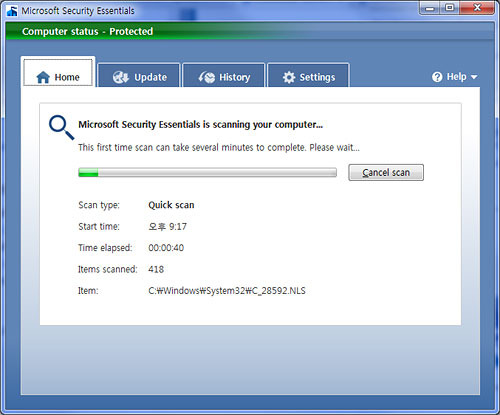Click the Cancel scan button
This screenshot has width=500, height=415.
[x=386, y=172]
